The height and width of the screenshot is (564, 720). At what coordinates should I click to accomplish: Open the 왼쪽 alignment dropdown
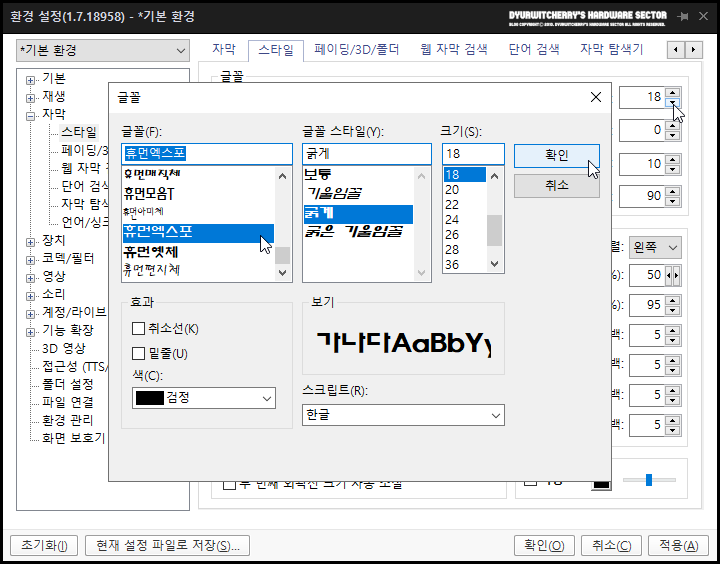click(655, 248)
